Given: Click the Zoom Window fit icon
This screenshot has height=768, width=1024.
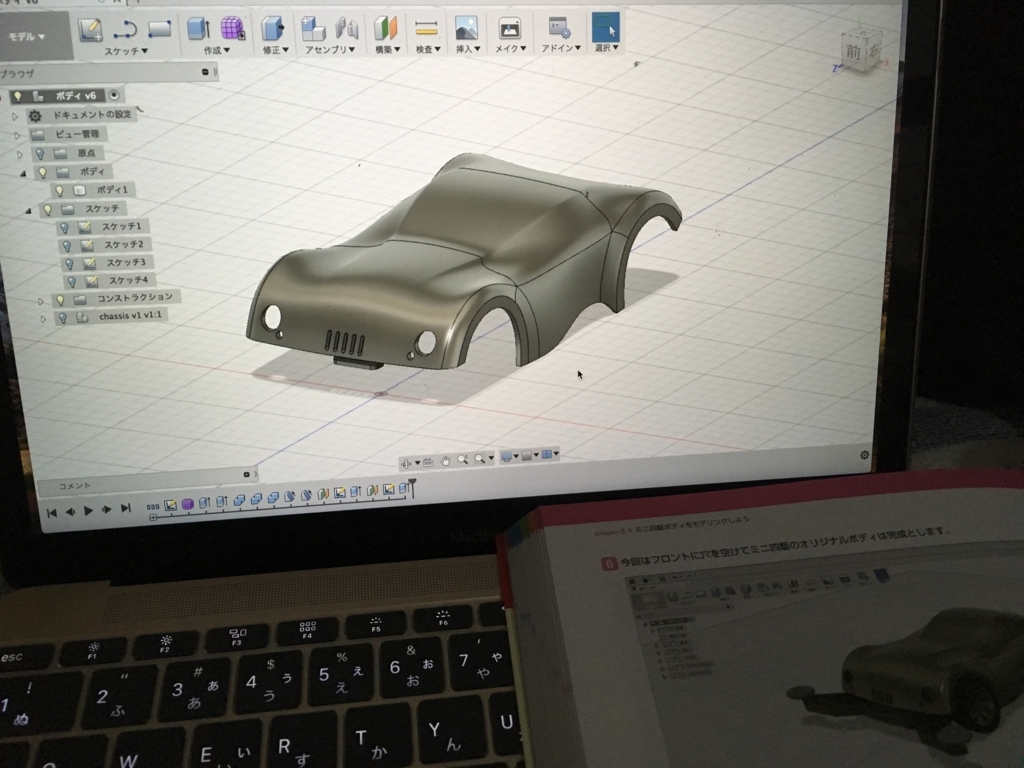Looking at the screenshot, I should coord(480,458).
